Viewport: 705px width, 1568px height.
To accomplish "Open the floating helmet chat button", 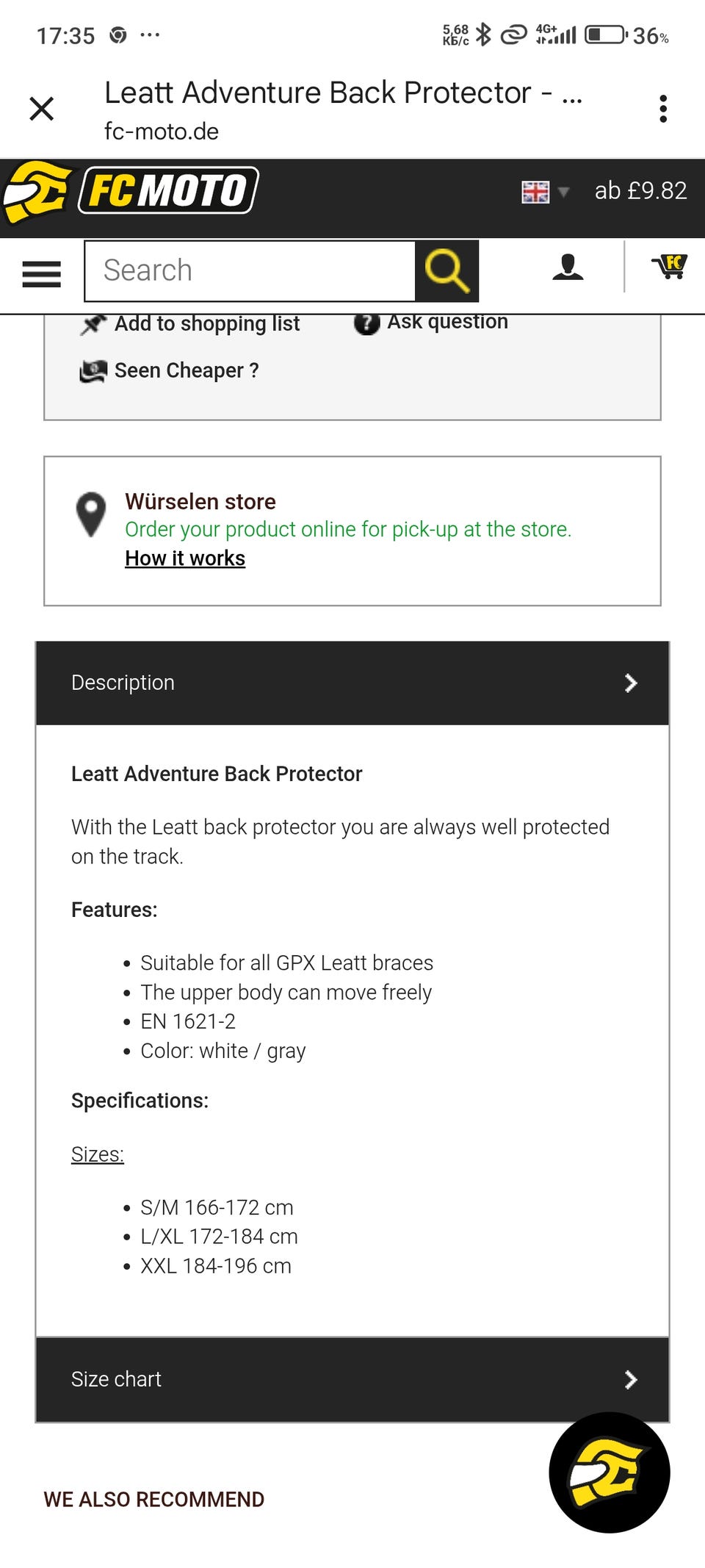I will [609, 1472].
